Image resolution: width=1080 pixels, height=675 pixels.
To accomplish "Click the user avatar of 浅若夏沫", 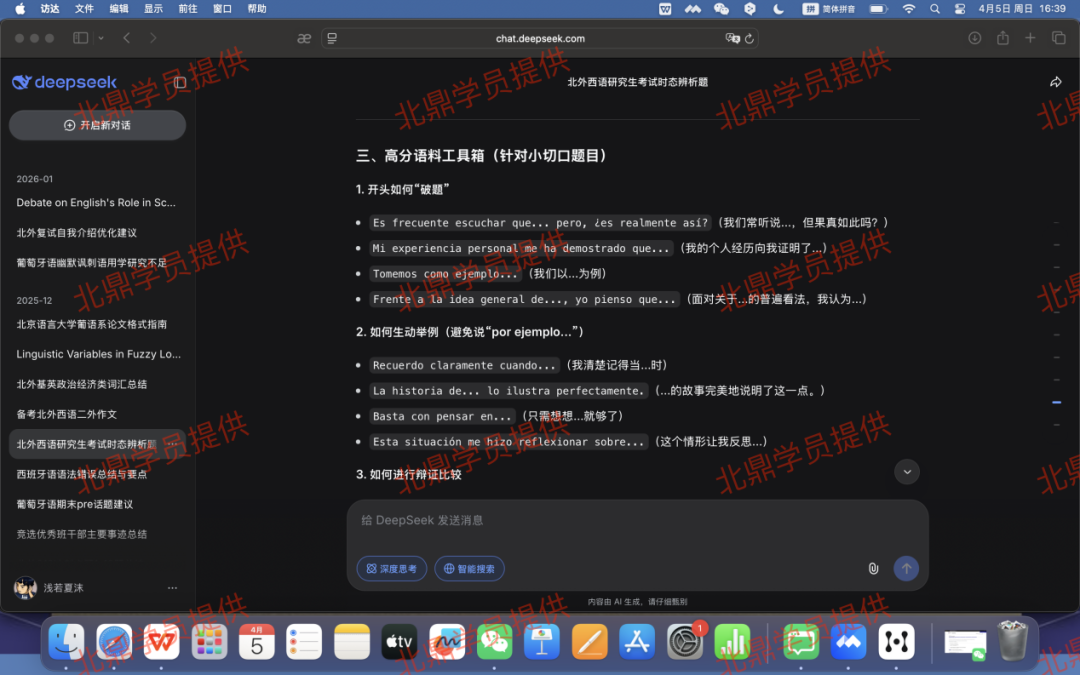I will click(x=25, y=588).
